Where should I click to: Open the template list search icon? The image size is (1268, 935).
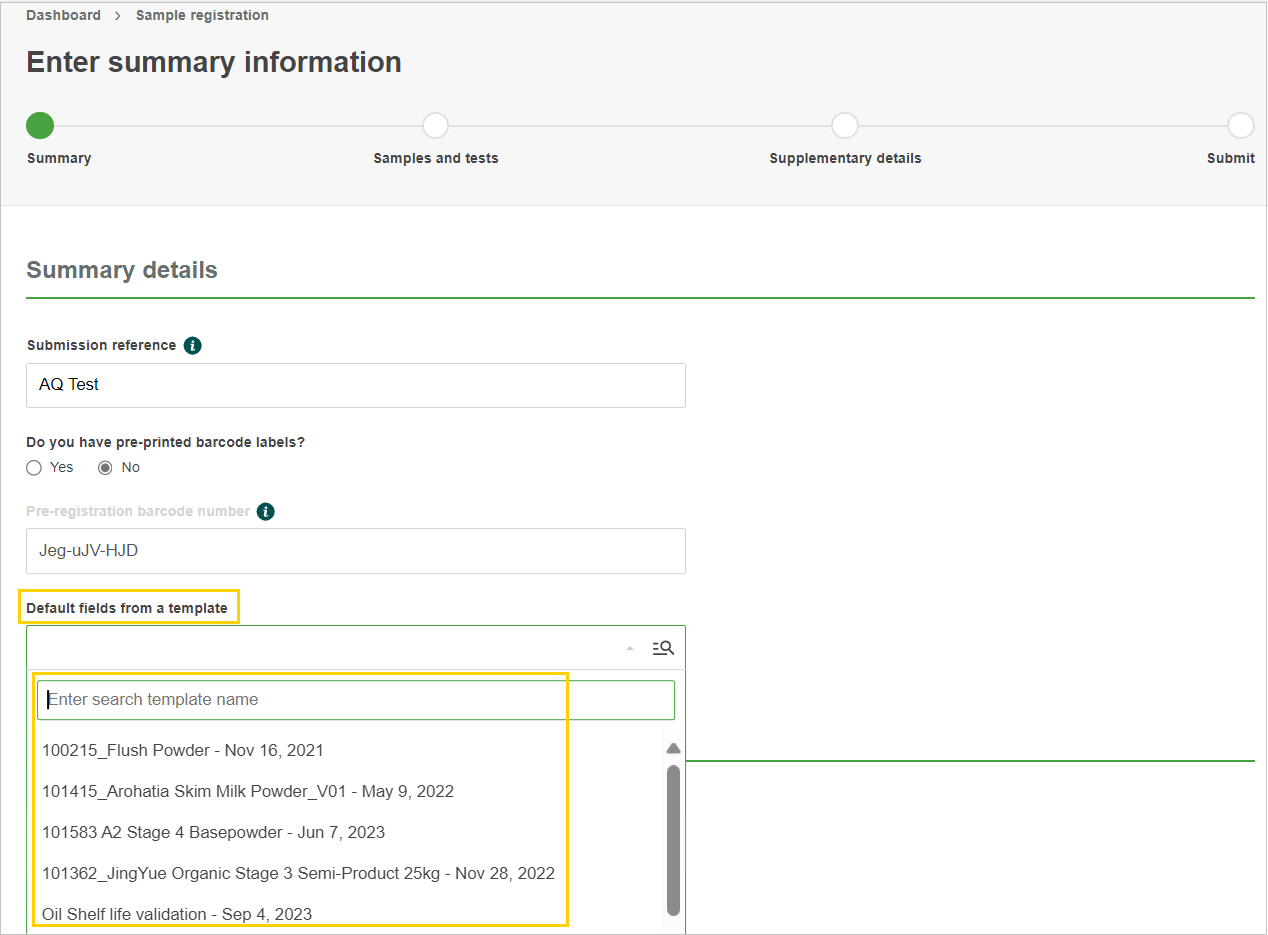pos(663,648)
